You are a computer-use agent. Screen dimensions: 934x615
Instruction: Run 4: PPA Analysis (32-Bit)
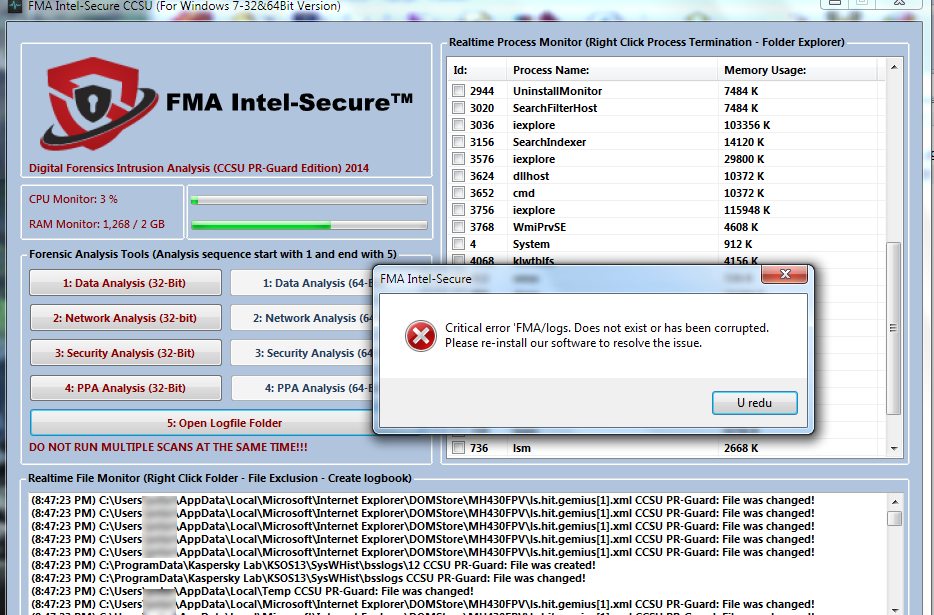tap(125, 388)
